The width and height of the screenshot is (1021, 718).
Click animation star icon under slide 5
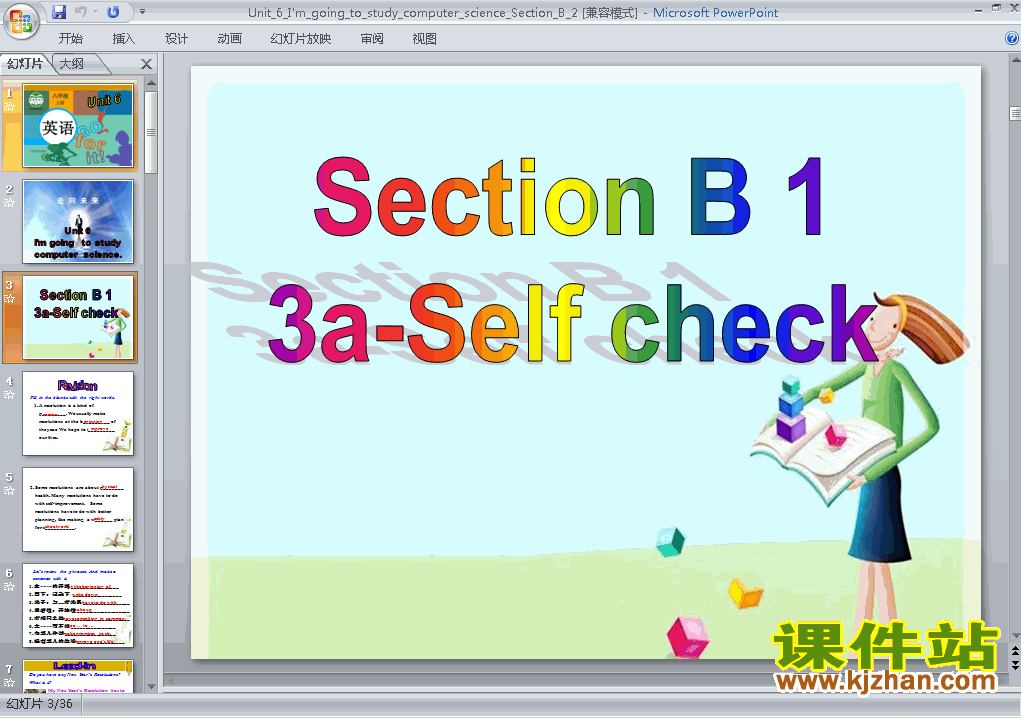click(9, 490)
